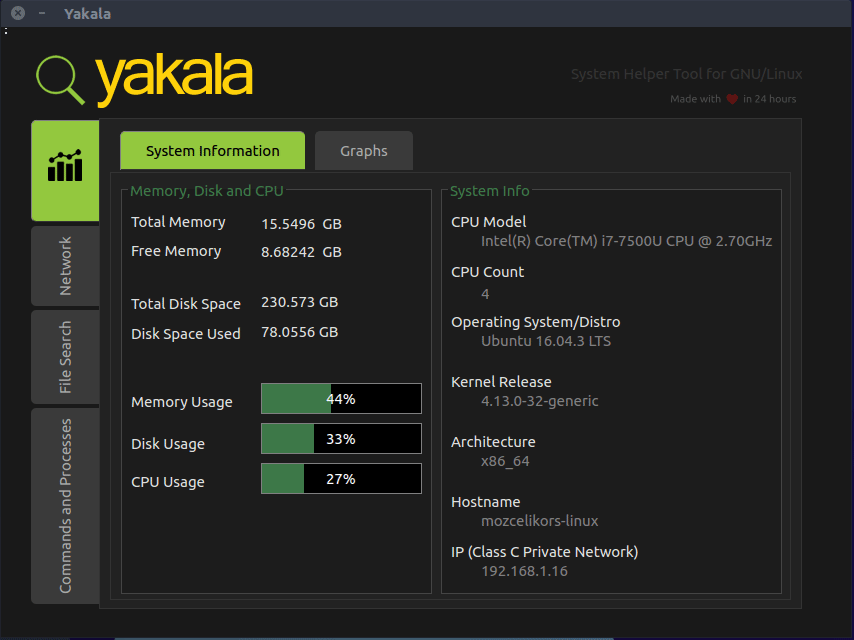The height and width of the screenshot is (640, 854).
Task: Click the architecture value x86_64
Action: click(x=505, y=461)
